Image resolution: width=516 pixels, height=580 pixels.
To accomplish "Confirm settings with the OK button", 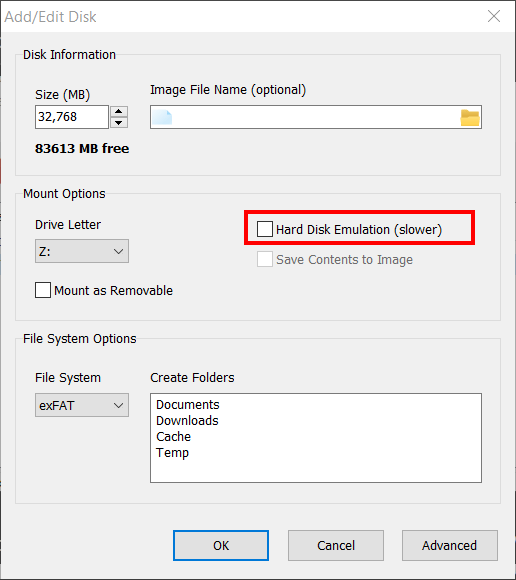I will coord(221,546).
